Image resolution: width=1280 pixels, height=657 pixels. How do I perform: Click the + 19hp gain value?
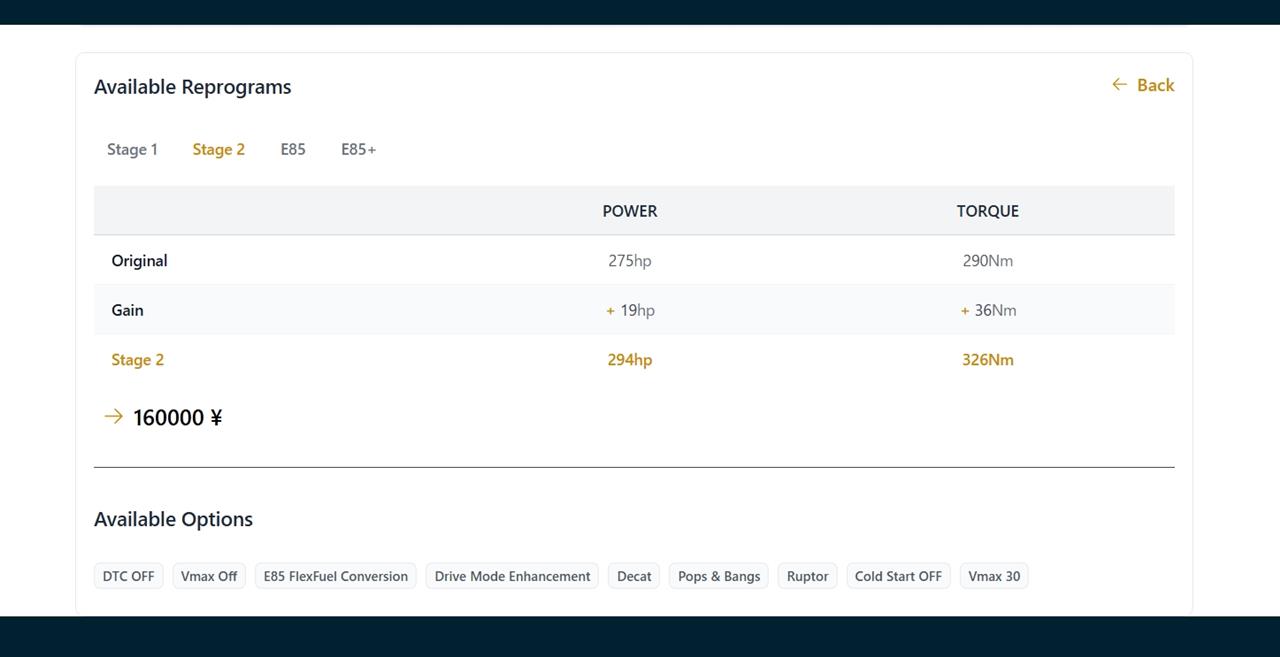pos(630,310)
